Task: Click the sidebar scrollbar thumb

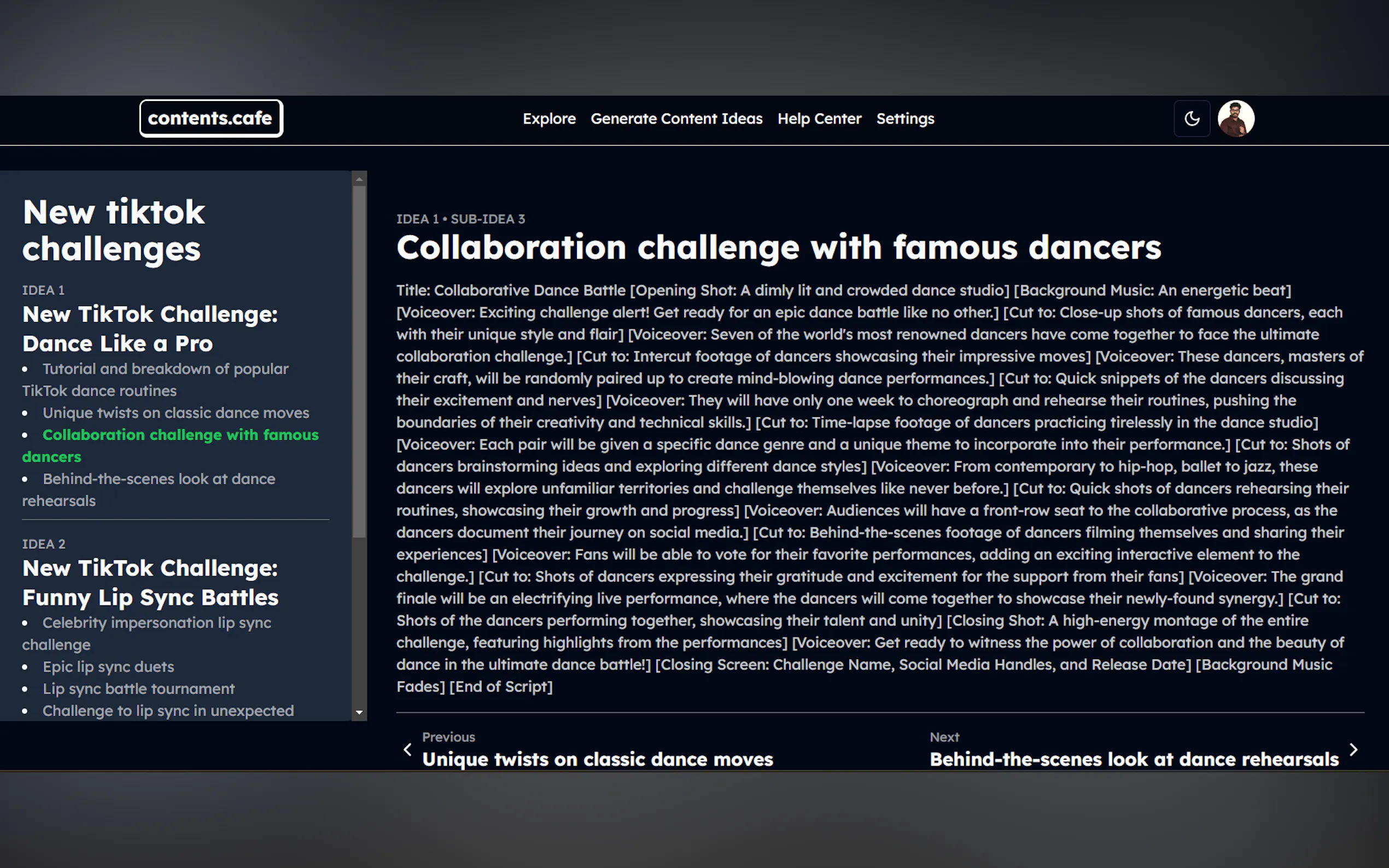Action: [359, 362]
